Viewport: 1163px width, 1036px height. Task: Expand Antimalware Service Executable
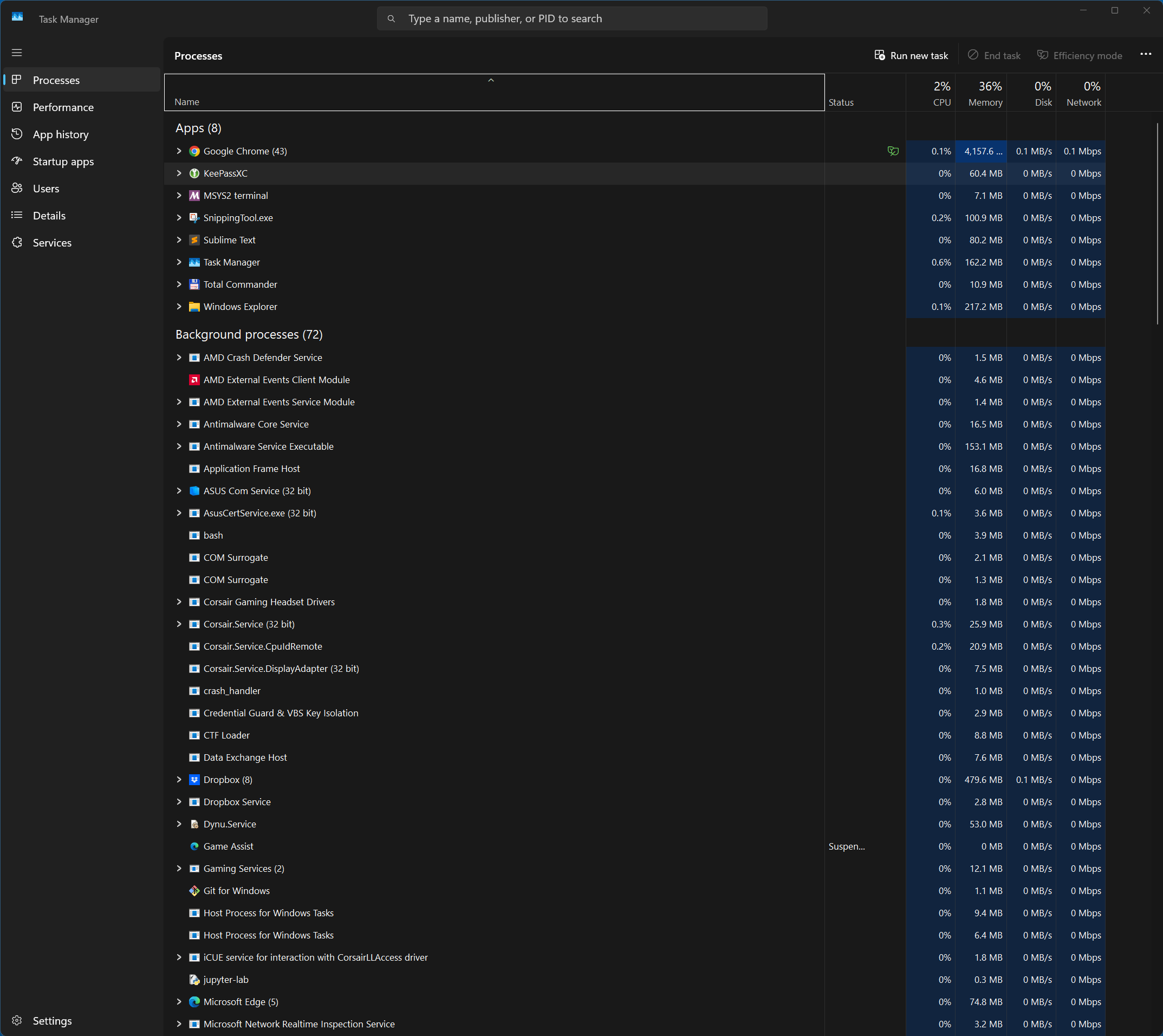pyautogui.click(x=179, y=446)
